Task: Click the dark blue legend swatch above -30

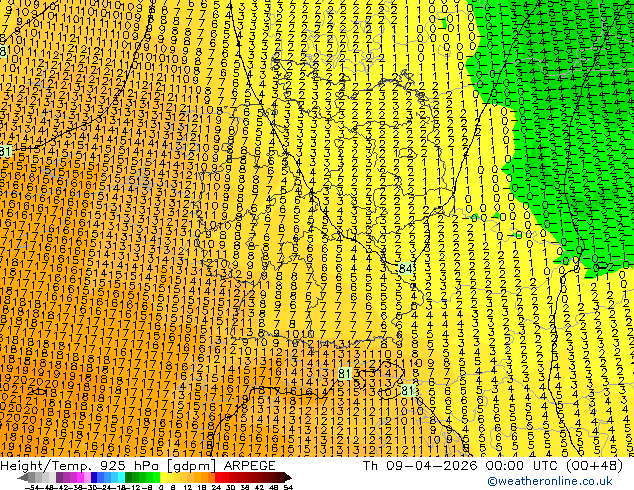Action: point(94,477)
